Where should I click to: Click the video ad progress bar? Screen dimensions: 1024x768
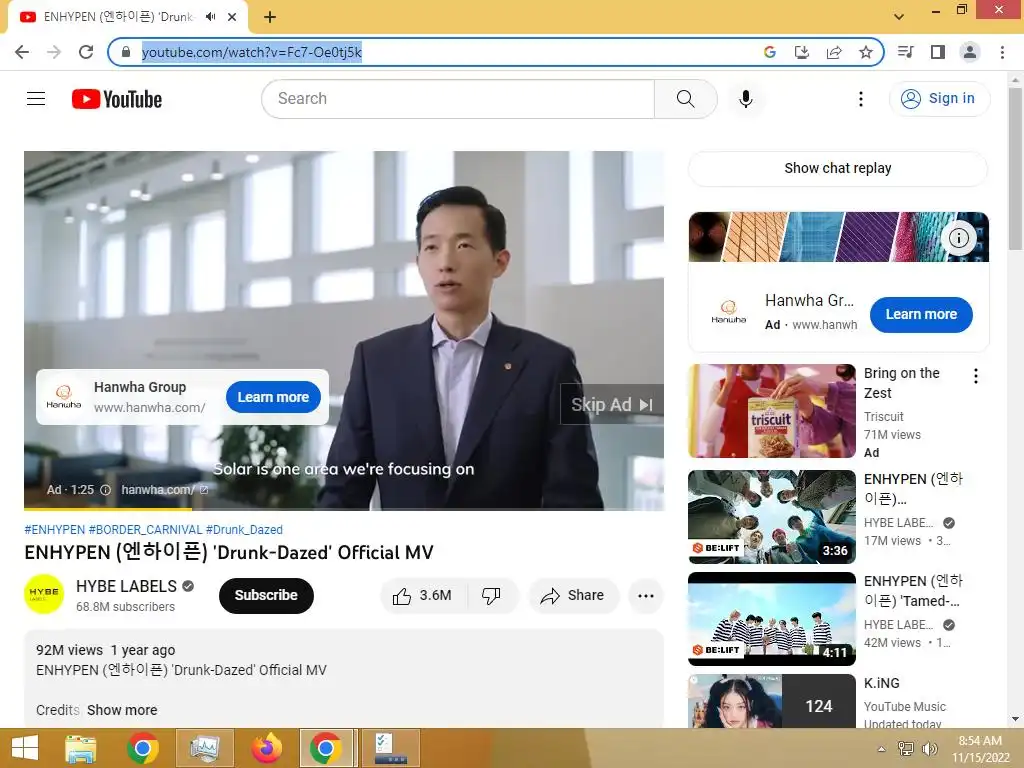(344, 508)
